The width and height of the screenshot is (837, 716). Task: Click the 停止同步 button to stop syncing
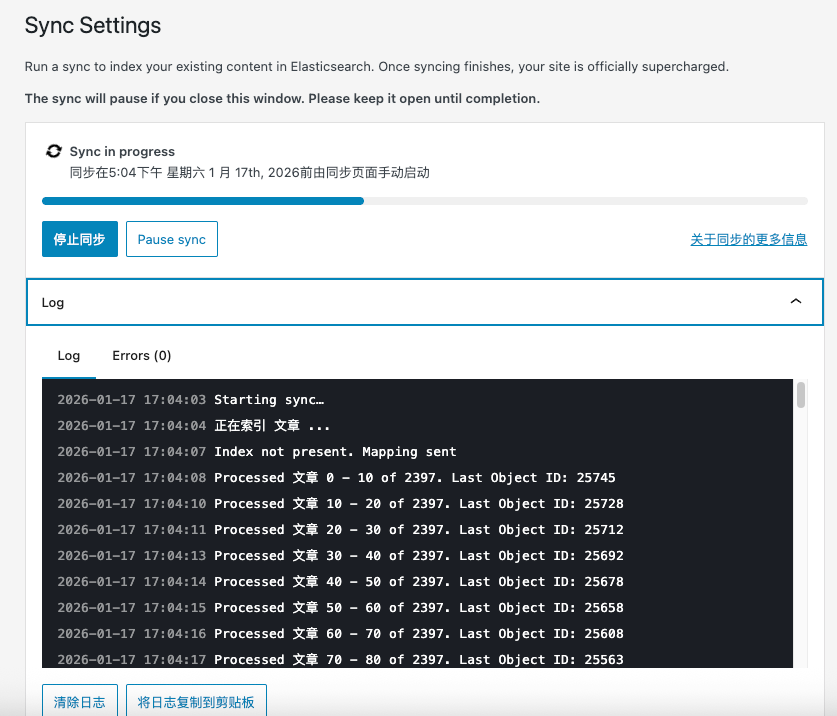79,239
